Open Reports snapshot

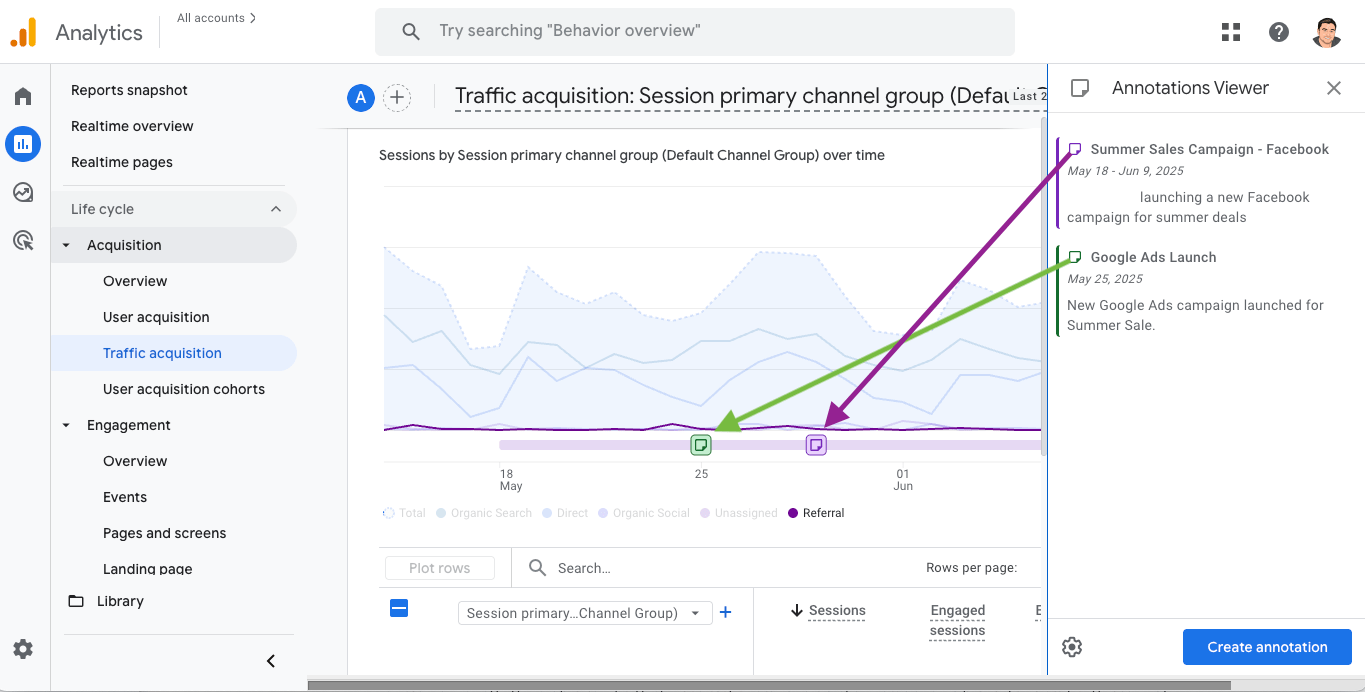coord(129,90)
